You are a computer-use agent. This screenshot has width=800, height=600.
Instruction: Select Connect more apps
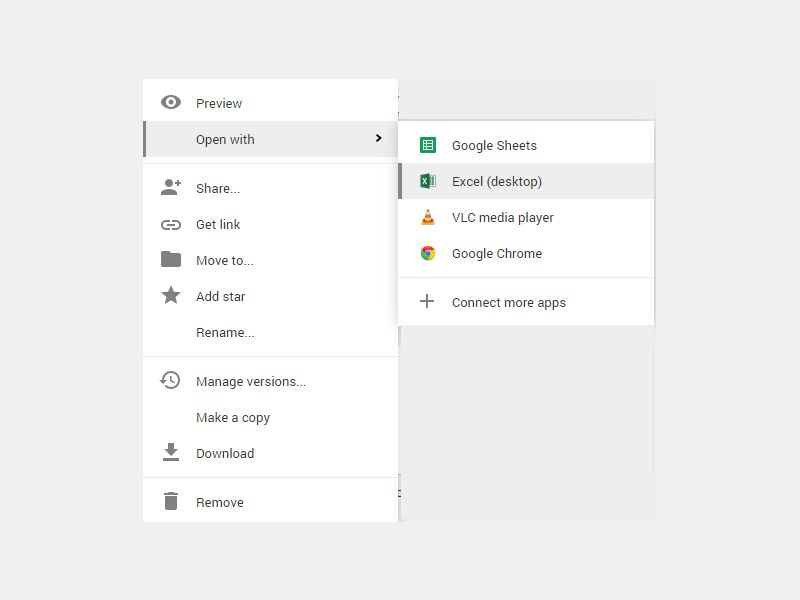pos(526,302)
